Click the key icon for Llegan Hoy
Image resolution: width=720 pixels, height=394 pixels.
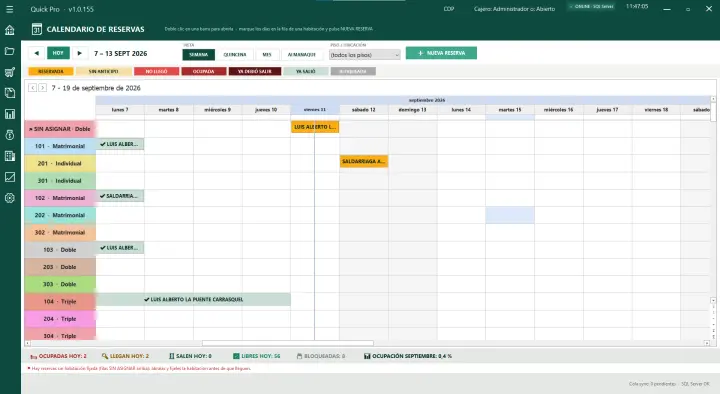[x=105, y=356]
